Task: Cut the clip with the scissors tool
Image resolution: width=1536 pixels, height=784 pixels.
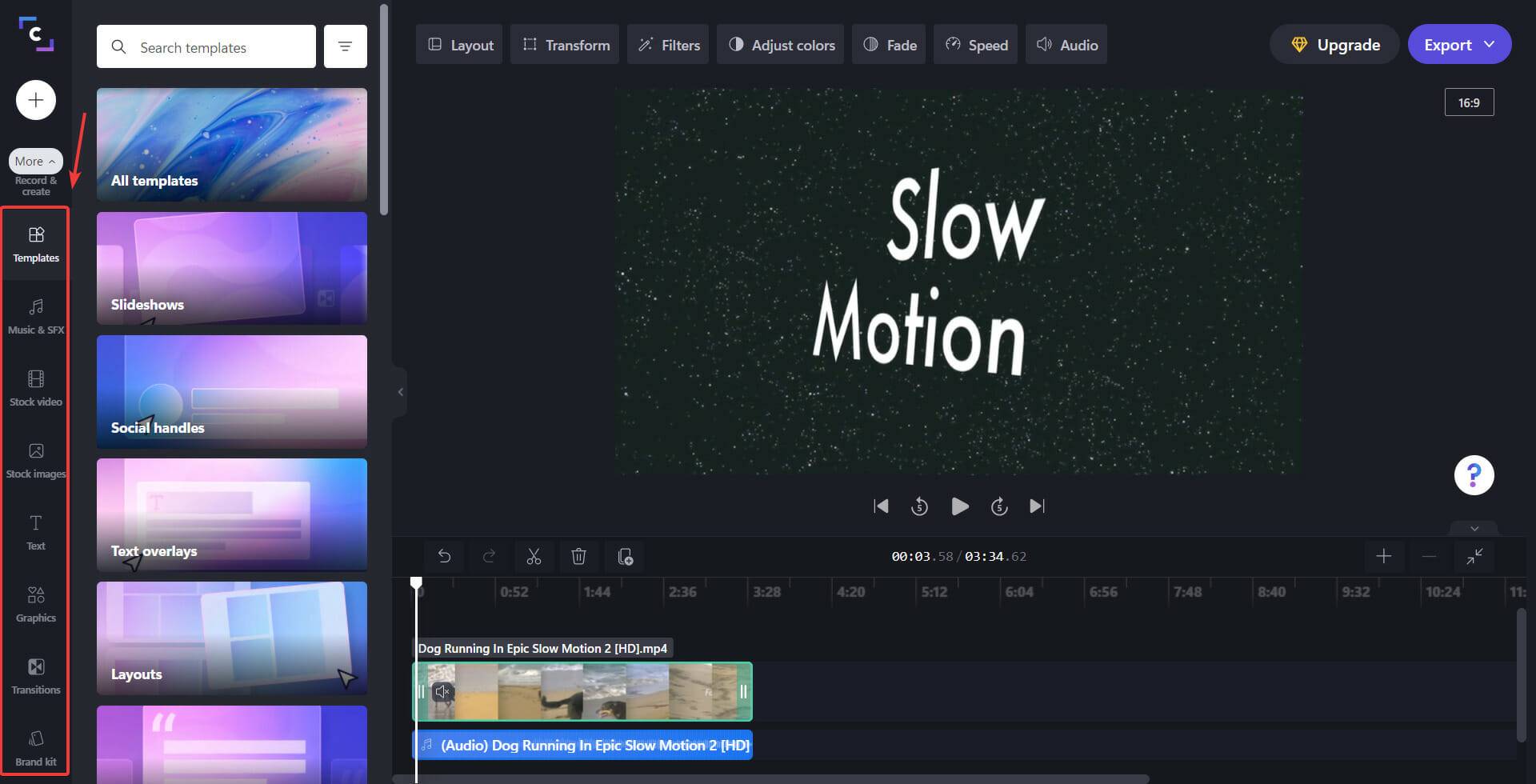Action: (534, 556)
